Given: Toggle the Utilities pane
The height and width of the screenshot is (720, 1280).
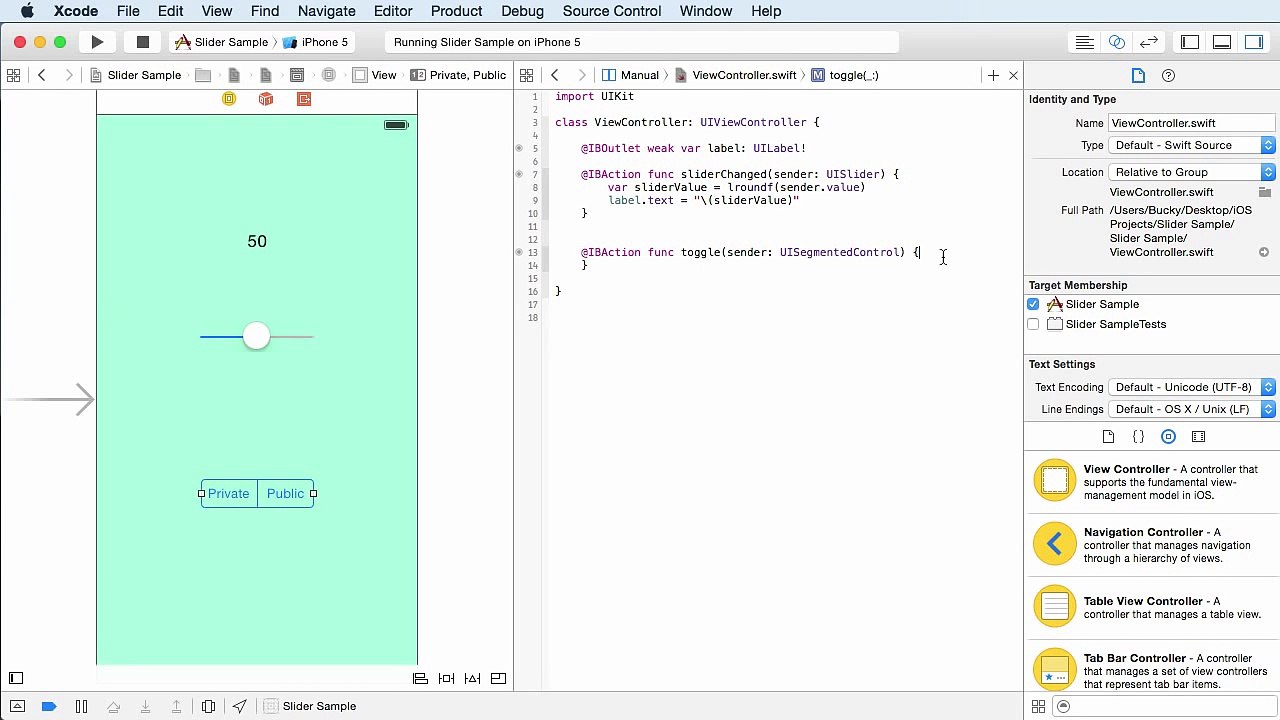Looking at the screenshot, I should click(x=1254, y=42).
